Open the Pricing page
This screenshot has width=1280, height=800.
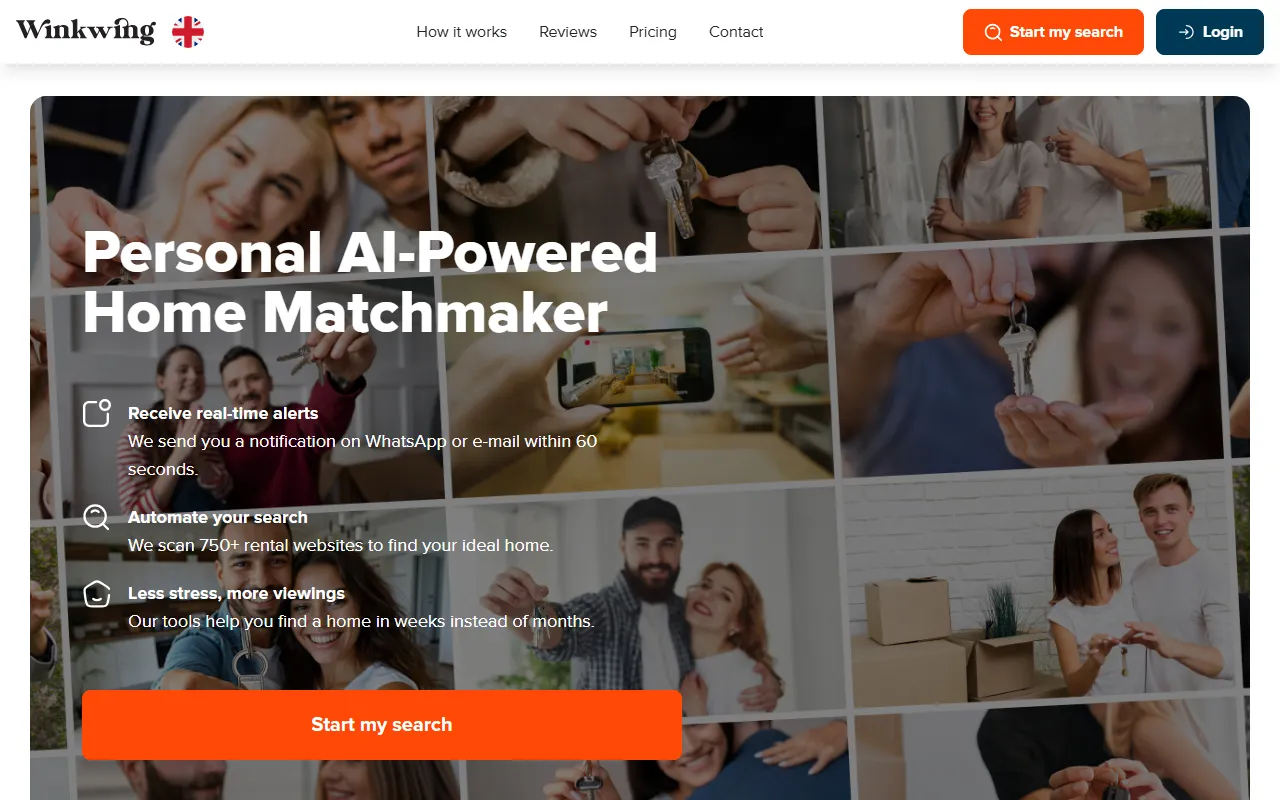(653, 32)
